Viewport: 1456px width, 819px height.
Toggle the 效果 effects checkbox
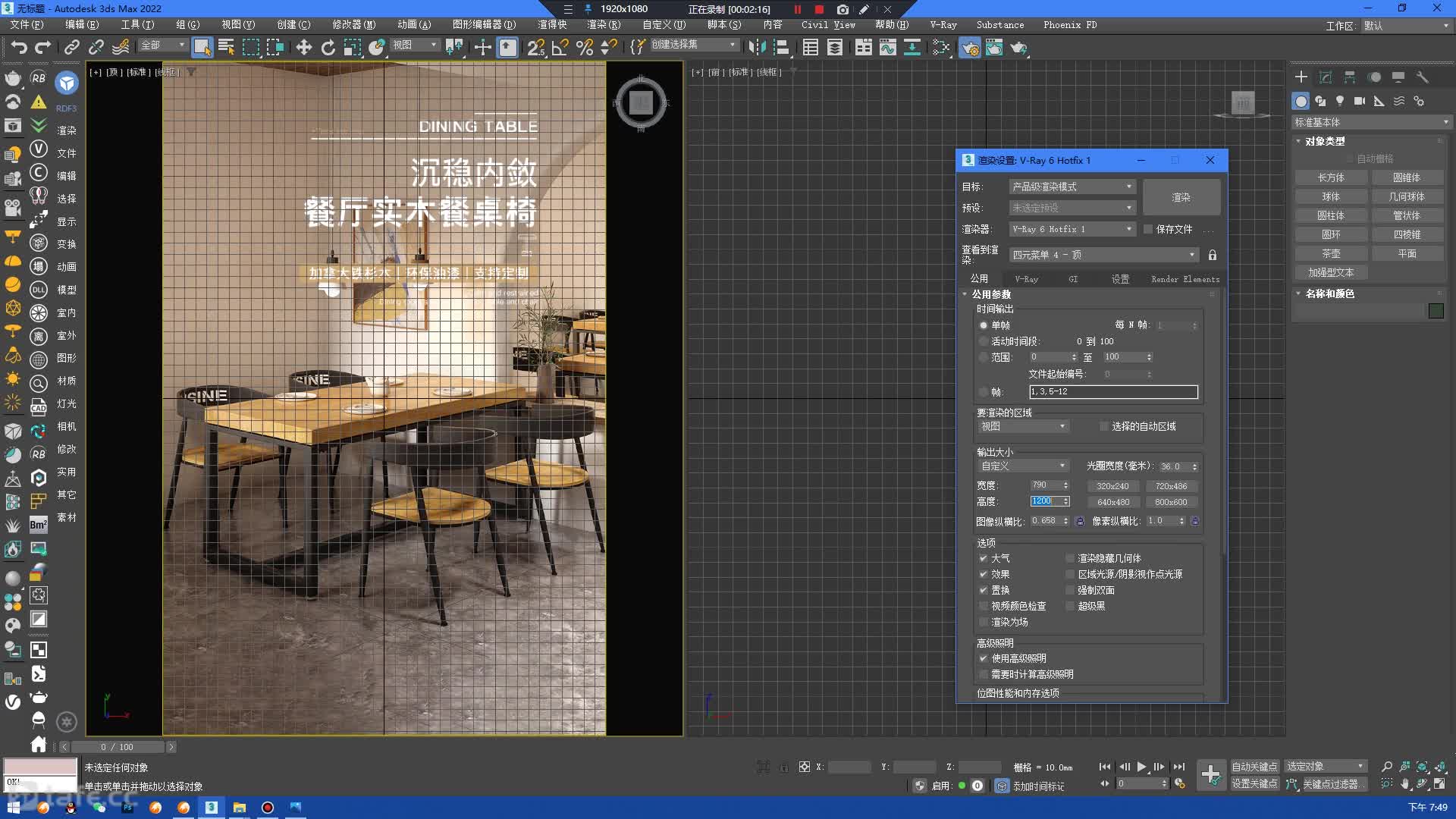tap(984, 574)
